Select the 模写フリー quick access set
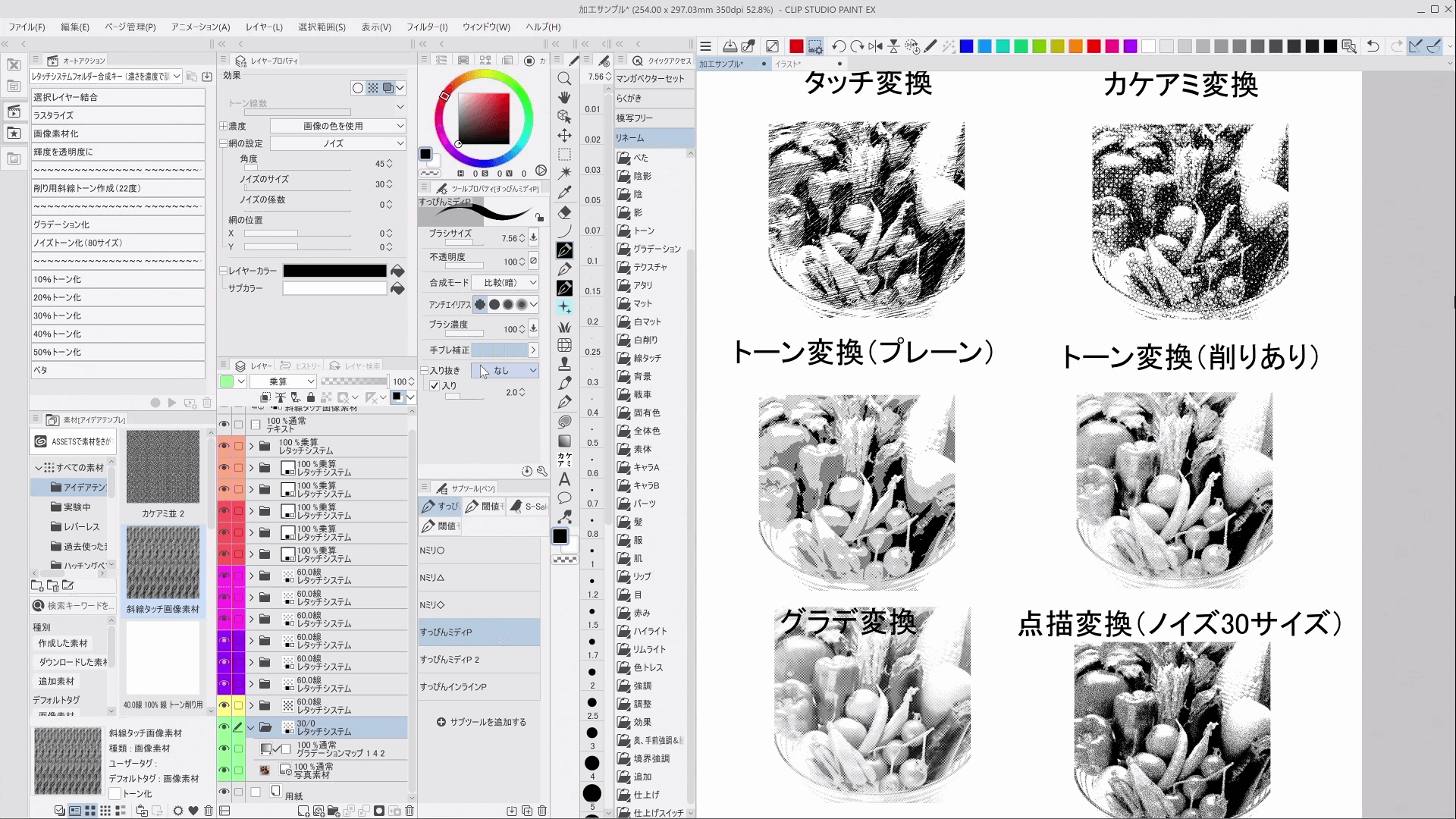The image size is (1456, 819). [x=654, y=118]
